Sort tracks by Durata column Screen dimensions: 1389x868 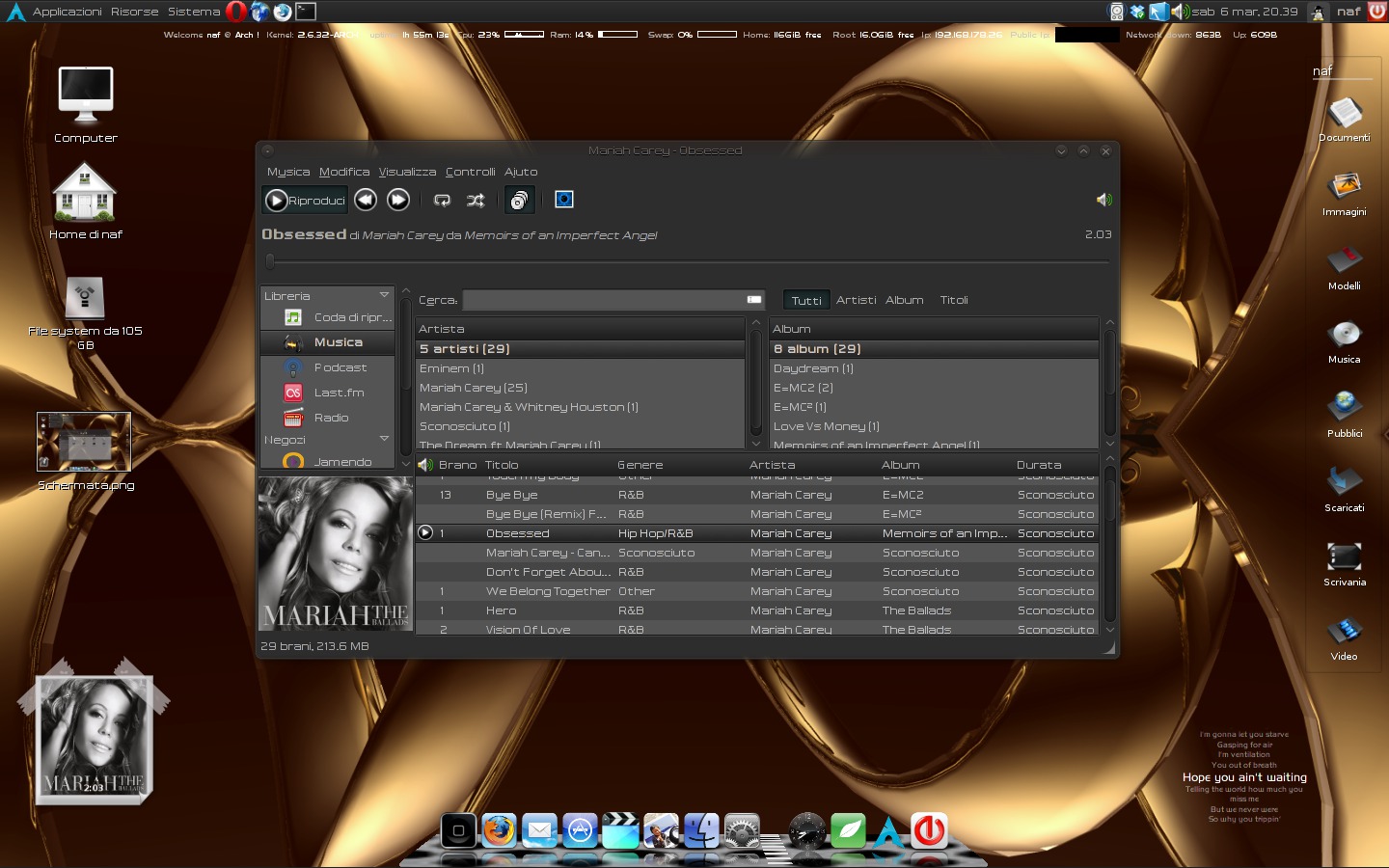(x=1055, y=465)
